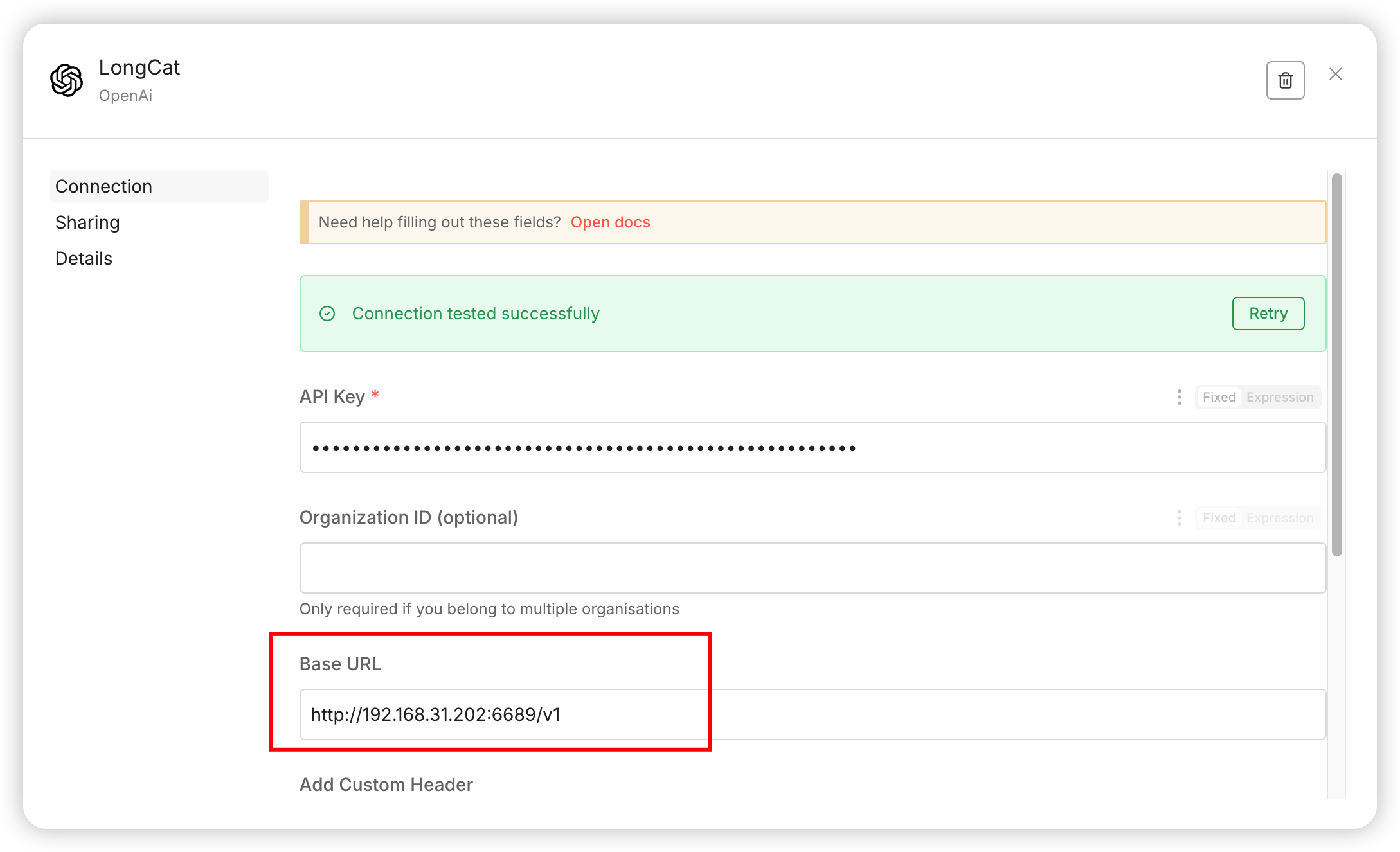Click the trash delete credential icon
The width and height of the screenshot is (1400, 852).
click(1285, 80)
